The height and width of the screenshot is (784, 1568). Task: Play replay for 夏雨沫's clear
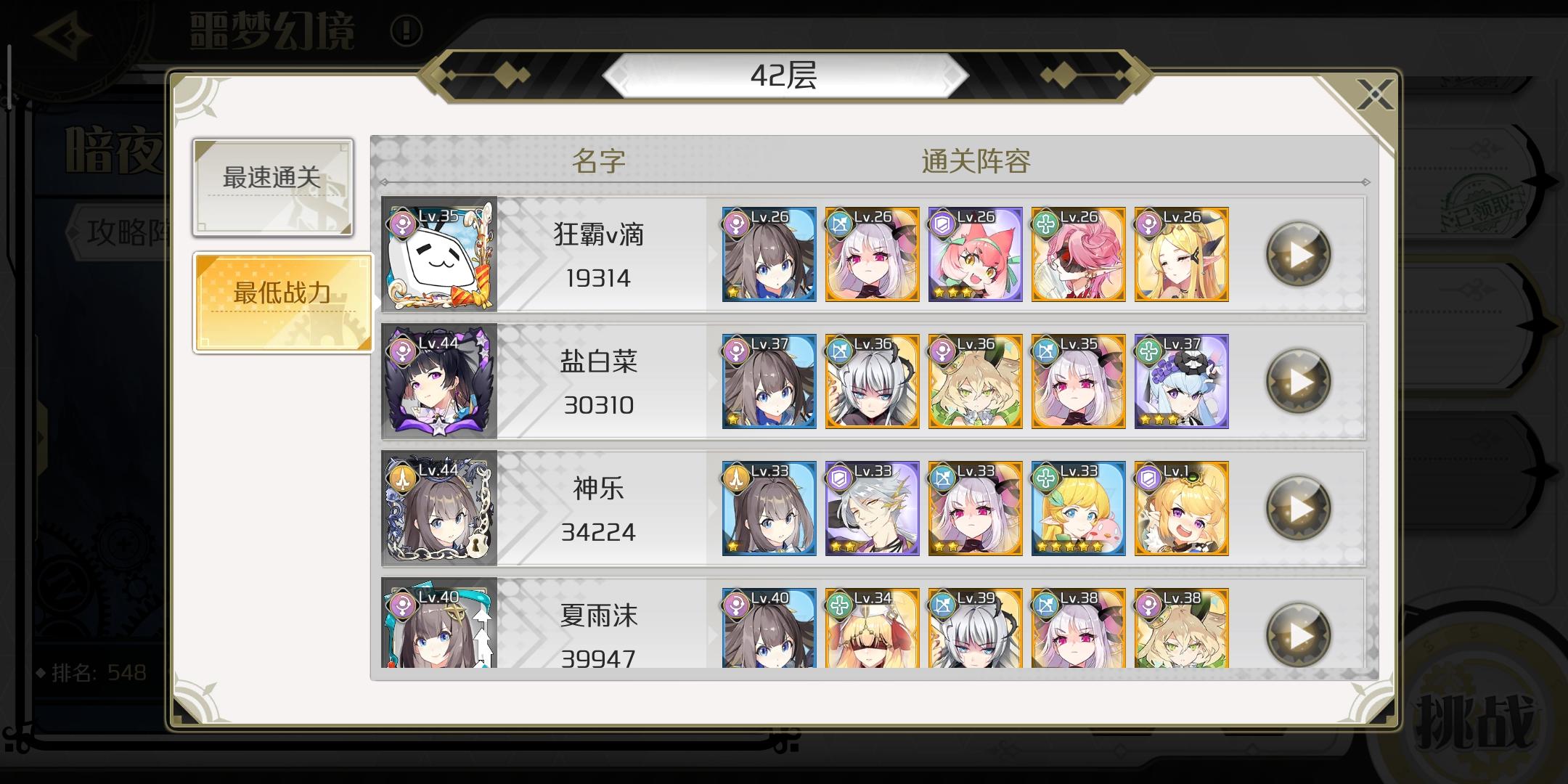(1299, 635)
